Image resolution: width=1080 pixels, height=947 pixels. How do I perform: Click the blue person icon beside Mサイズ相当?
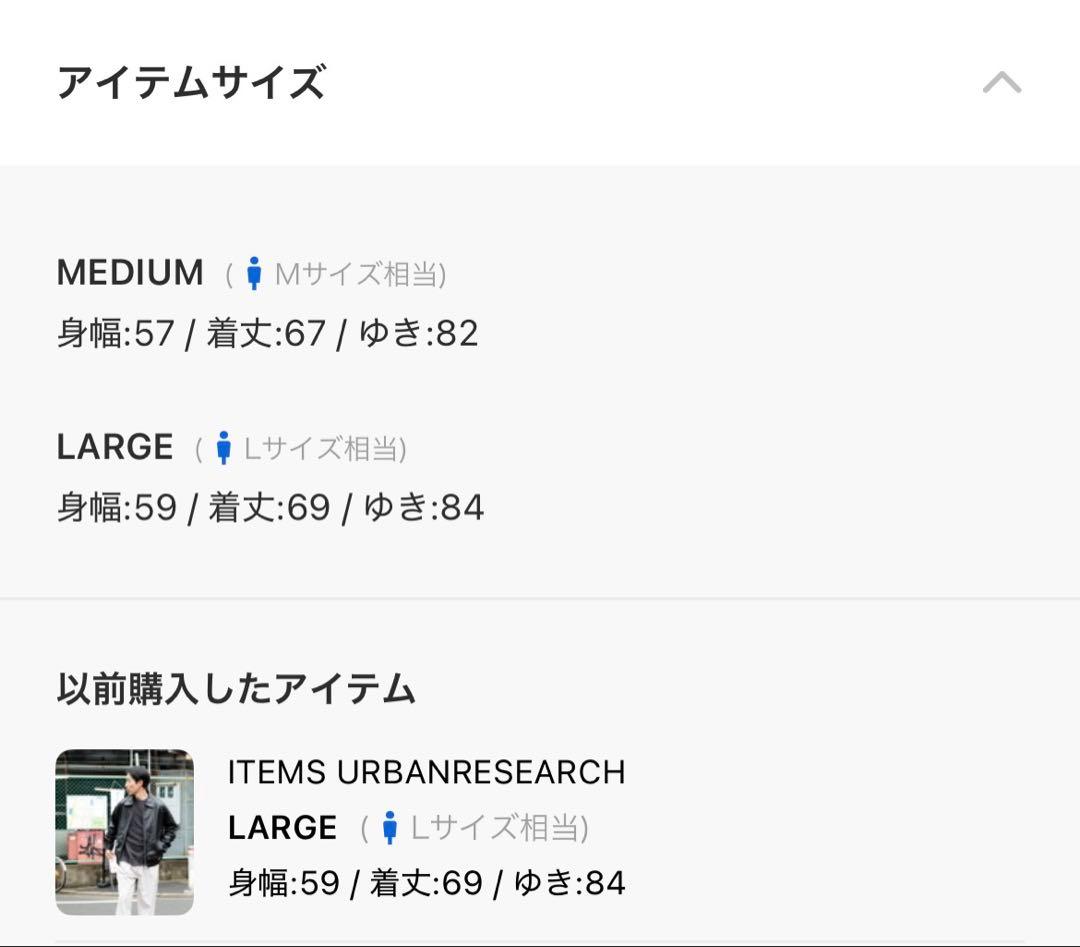click(x=254, y=273)
